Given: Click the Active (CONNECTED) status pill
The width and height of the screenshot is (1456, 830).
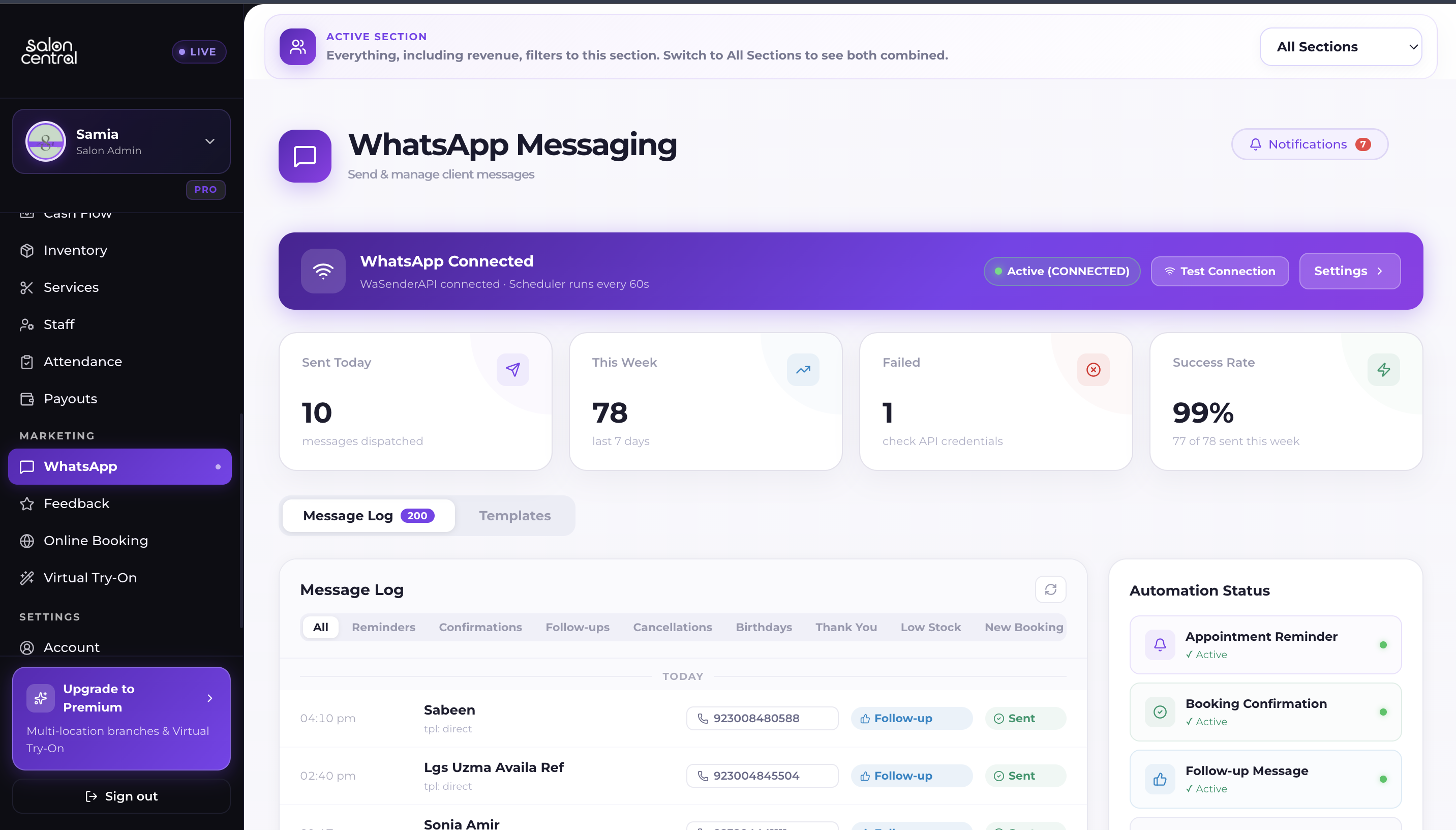Looking at the screenshot, I should click(x=1062, y=271).
